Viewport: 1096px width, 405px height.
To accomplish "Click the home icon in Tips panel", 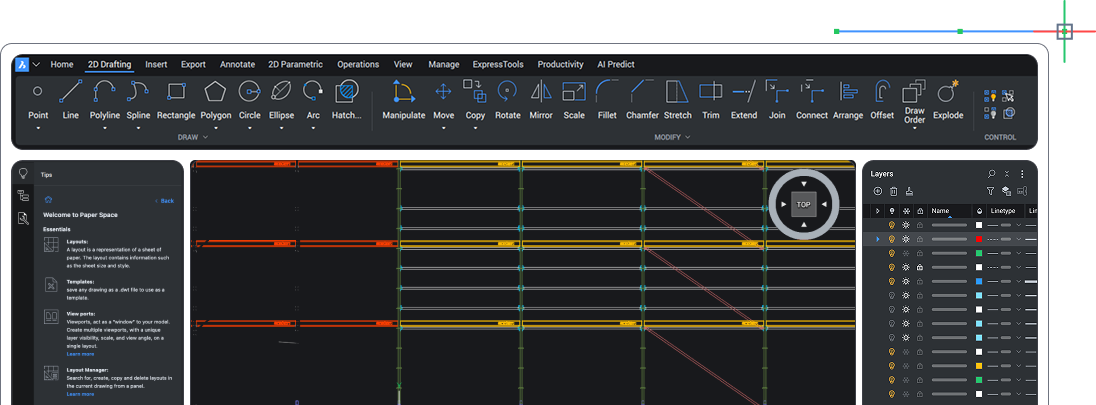I will pos(48,200).
